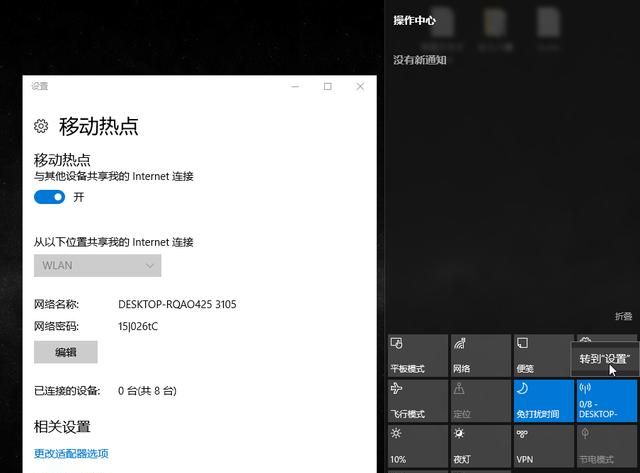Toggle the 平板模式 quick action tile

click(418, 356)
